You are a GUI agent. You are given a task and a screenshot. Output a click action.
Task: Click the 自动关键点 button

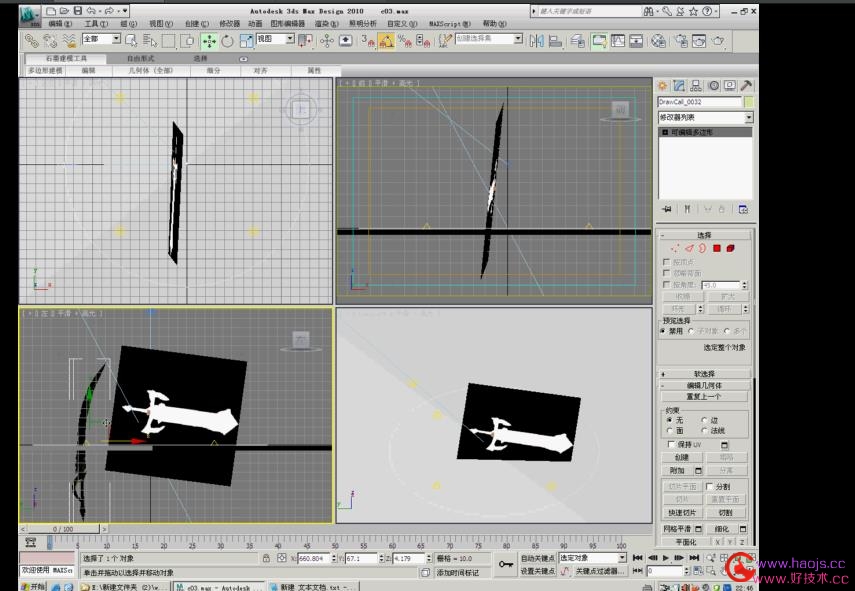(538, 558)
